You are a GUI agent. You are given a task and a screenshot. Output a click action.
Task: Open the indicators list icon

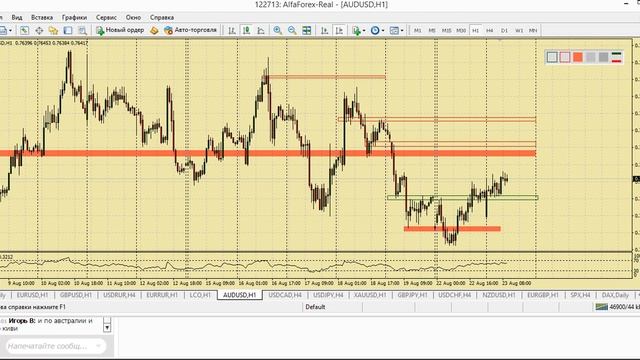click(356, 30)
